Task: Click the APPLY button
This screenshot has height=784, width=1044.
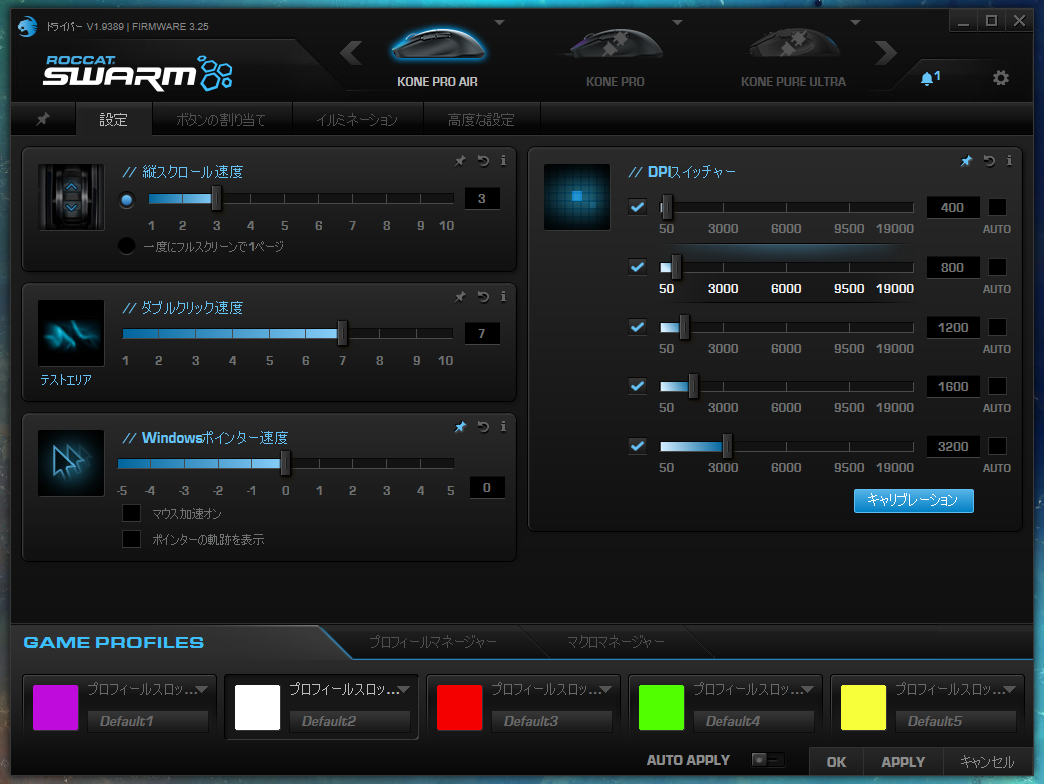Action: coord(903,761)
